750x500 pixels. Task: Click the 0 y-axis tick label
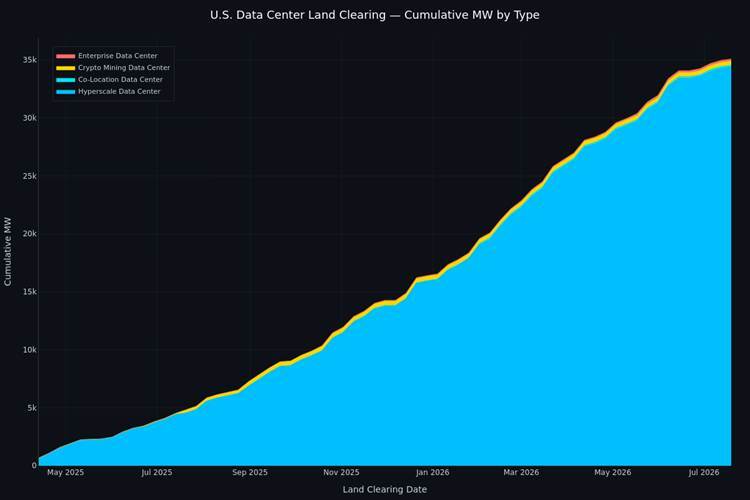coord(34,465)
